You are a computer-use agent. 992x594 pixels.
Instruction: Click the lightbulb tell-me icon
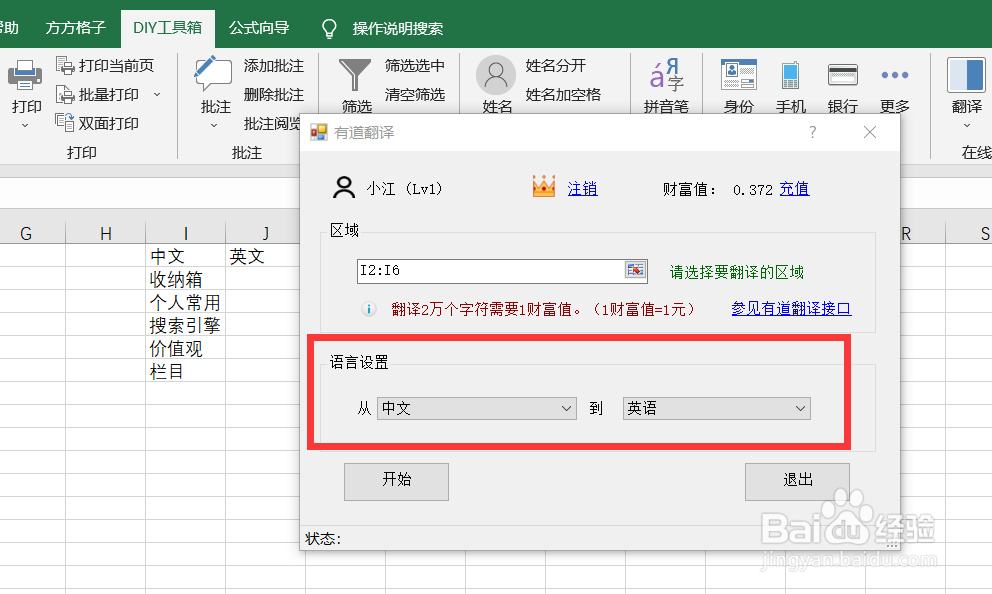point(329,28)
